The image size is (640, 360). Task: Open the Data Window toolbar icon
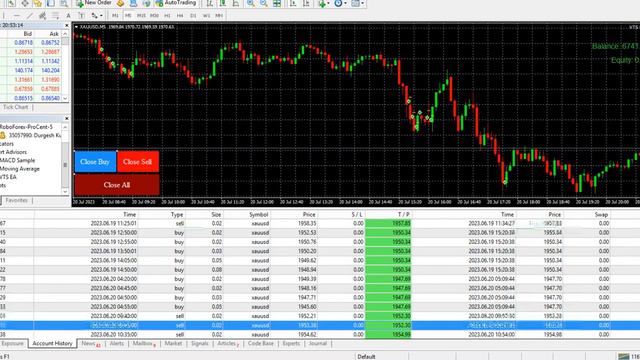coord(25,3)
